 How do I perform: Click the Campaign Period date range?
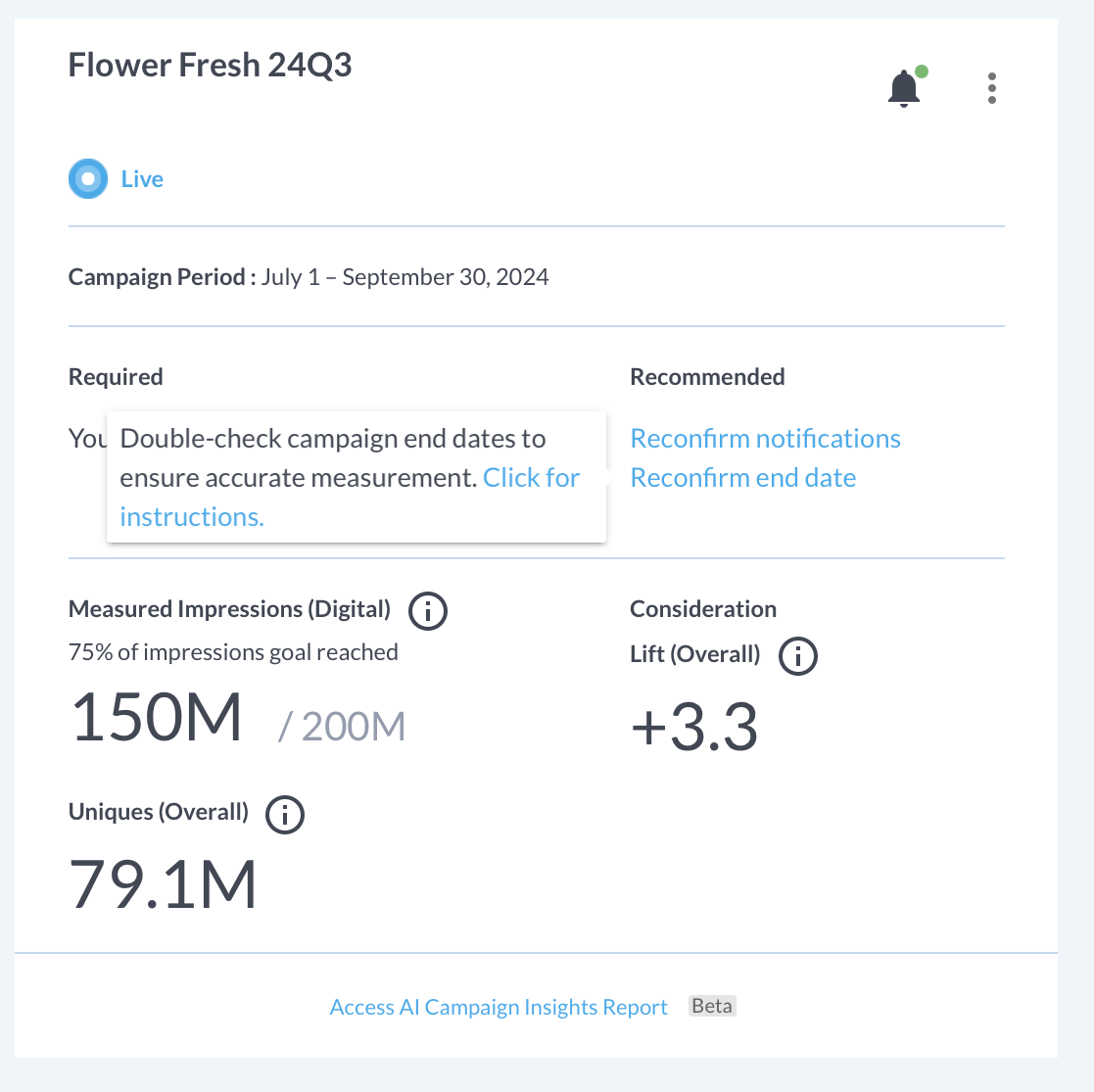point(404,277)
